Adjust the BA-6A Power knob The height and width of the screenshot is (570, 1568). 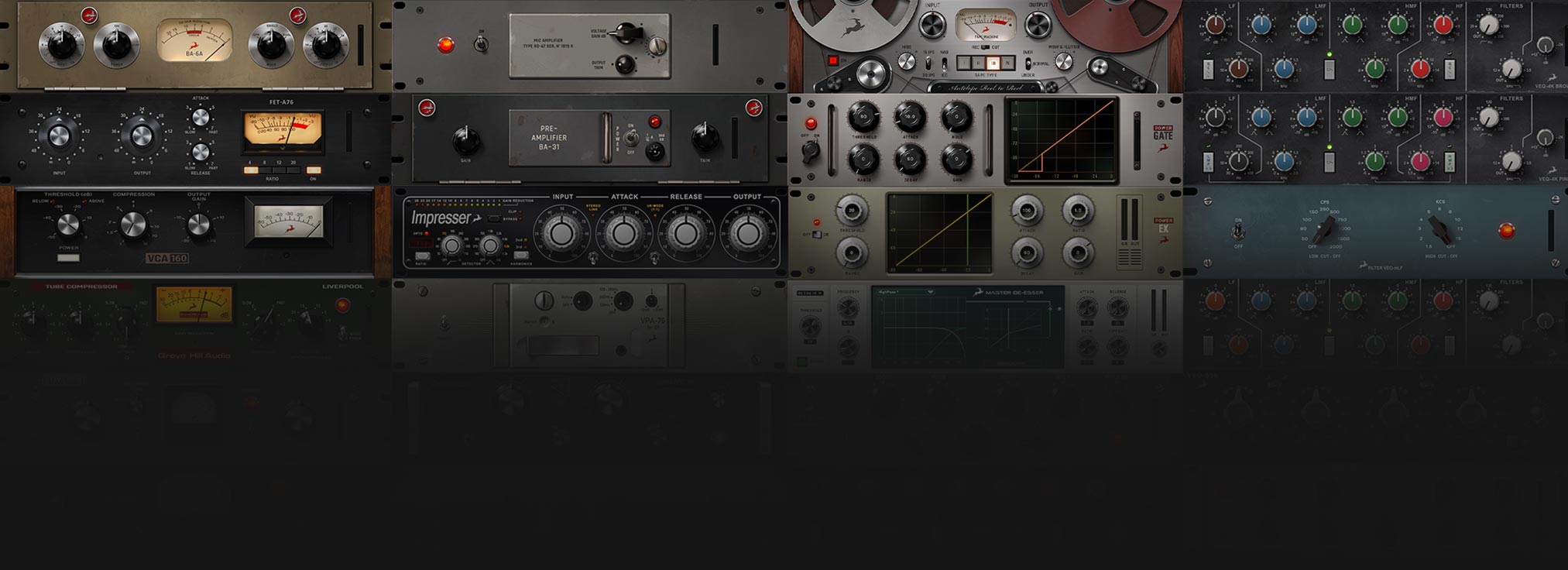tap(116, 46)
